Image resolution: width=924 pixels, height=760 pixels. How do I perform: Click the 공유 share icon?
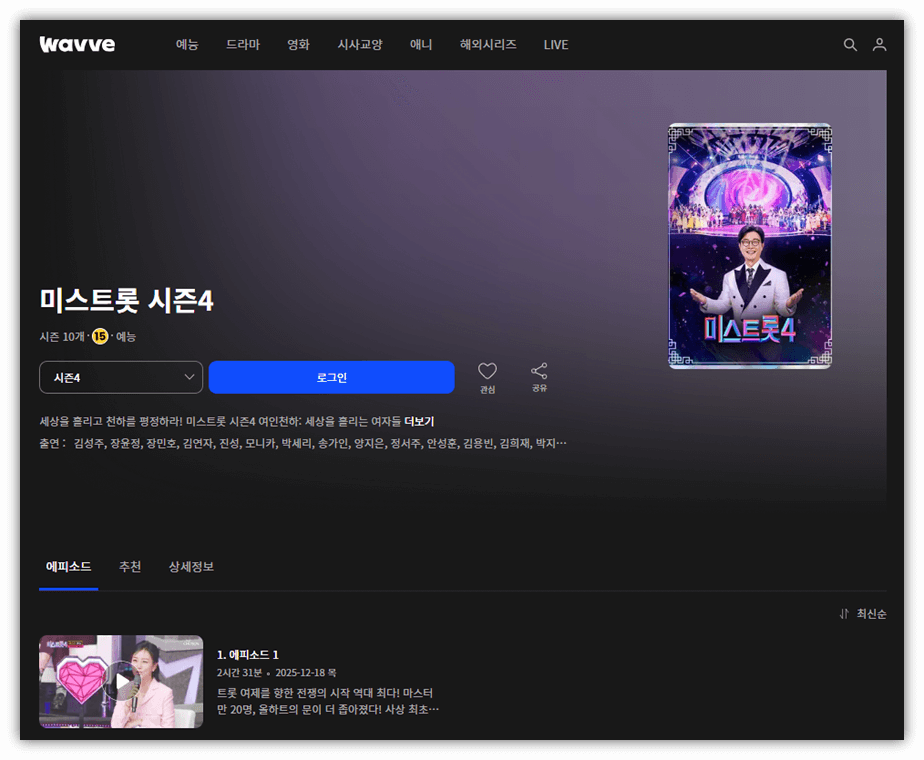click(539, 371)
